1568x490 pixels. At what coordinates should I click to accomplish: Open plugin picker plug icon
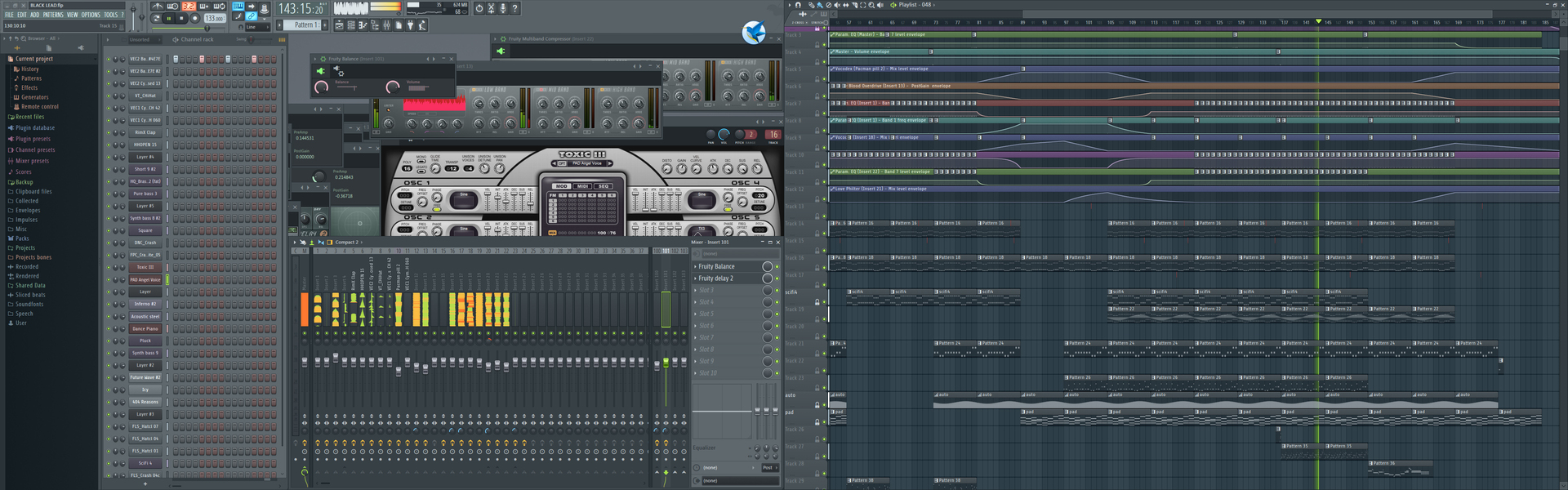pyautogui.click(x=410, y=24)
